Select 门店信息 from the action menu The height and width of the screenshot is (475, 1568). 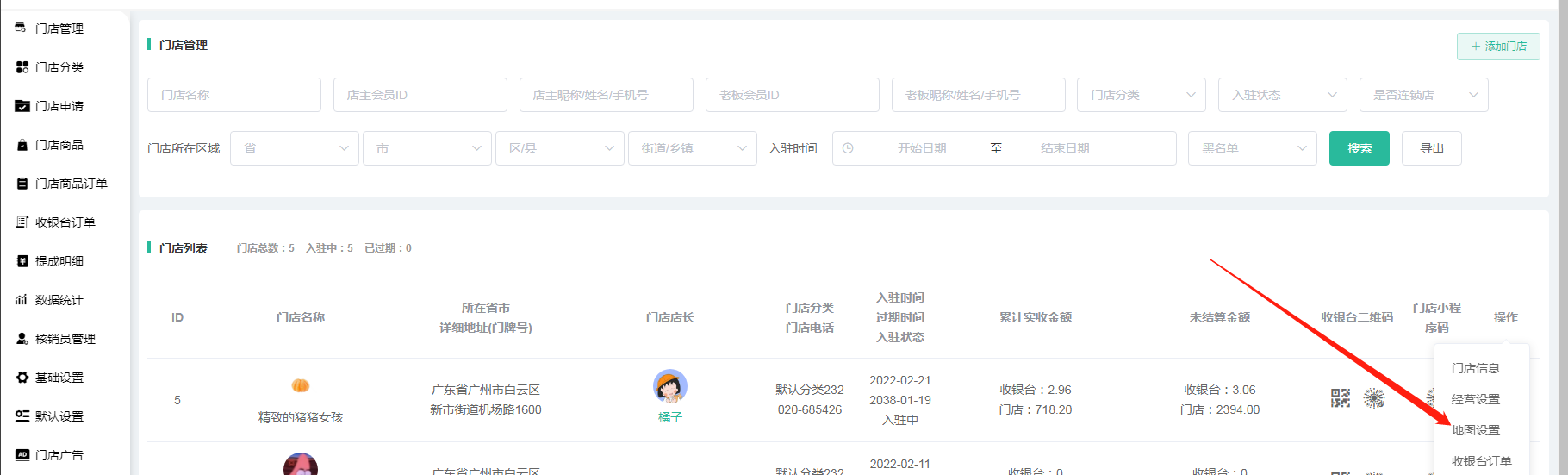(x=1475, y=368)
